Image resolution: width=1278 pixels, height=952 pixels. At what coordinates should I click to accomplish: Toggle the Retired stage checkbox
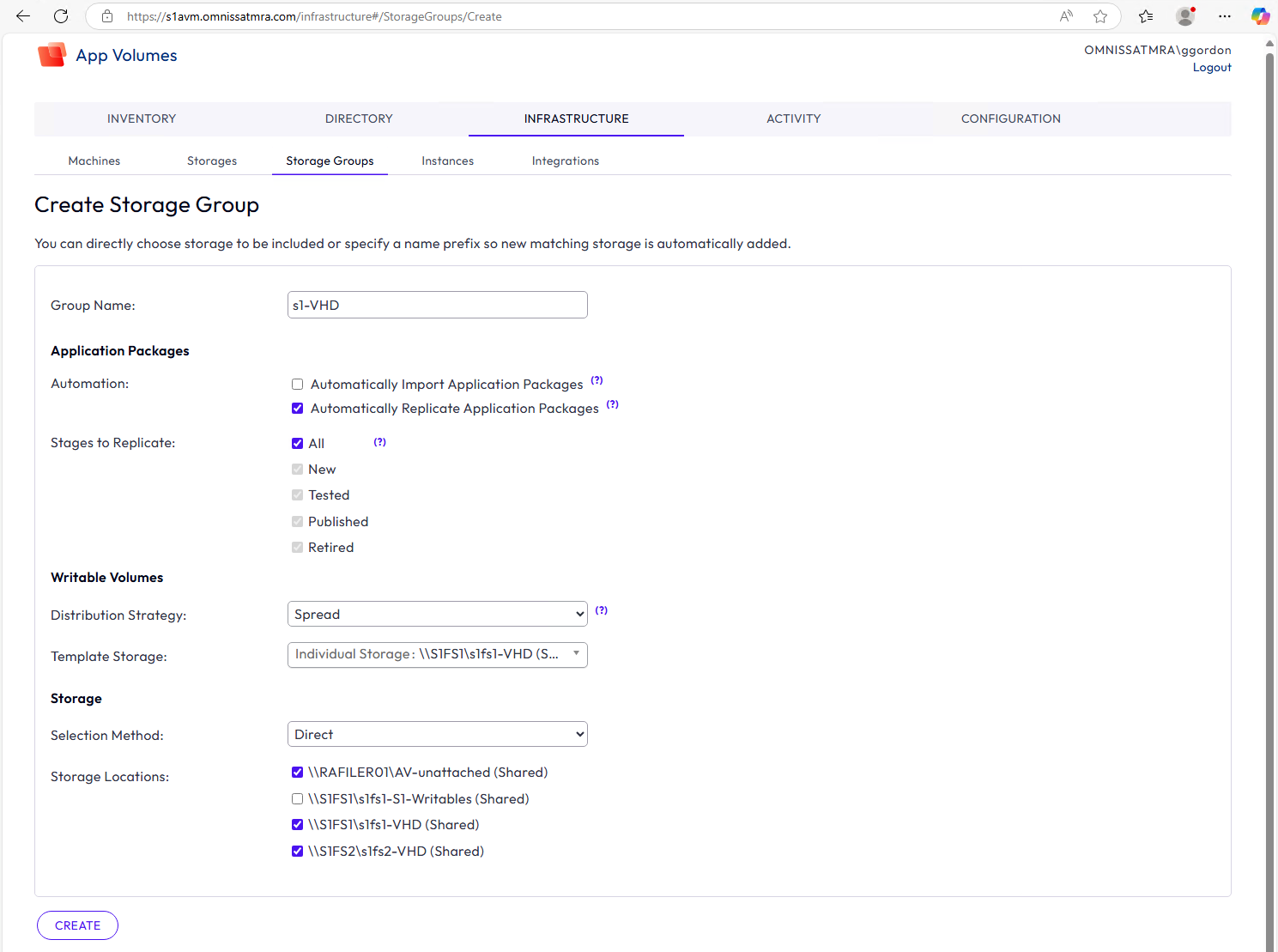pyautogui.click(x=297, y=548)
